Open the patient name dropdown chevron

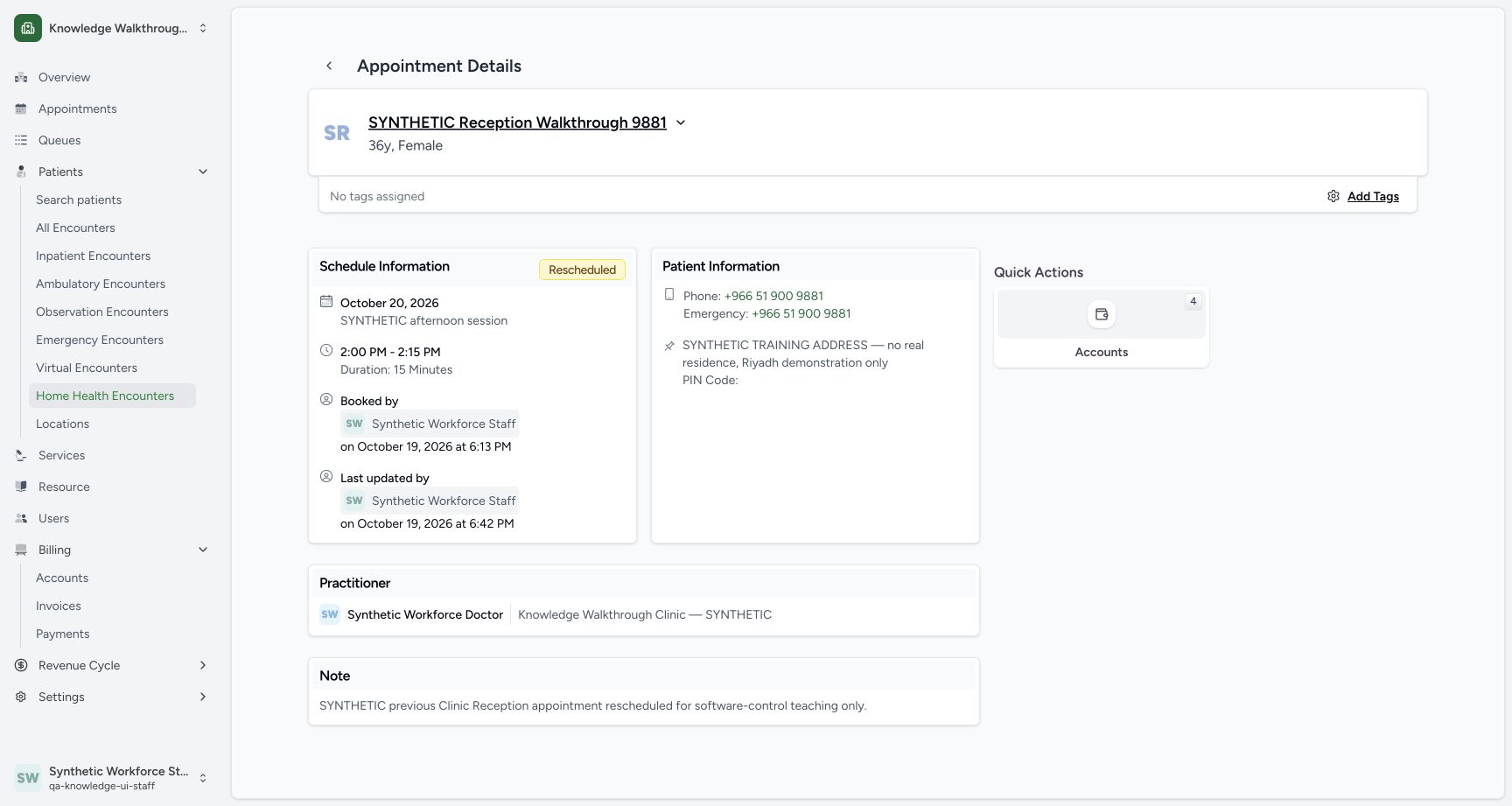tap(681, 123)
